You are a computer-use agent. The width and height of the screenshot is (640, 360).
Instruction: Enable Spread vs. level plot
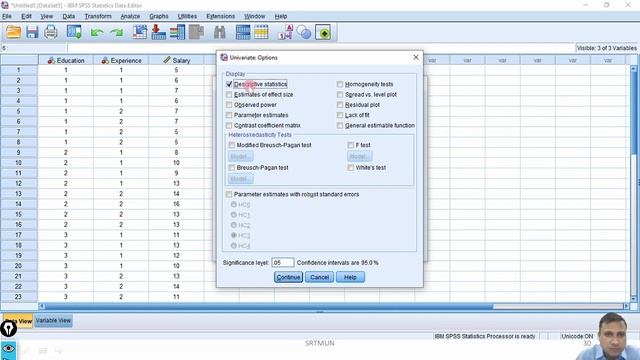click(340, 94)
